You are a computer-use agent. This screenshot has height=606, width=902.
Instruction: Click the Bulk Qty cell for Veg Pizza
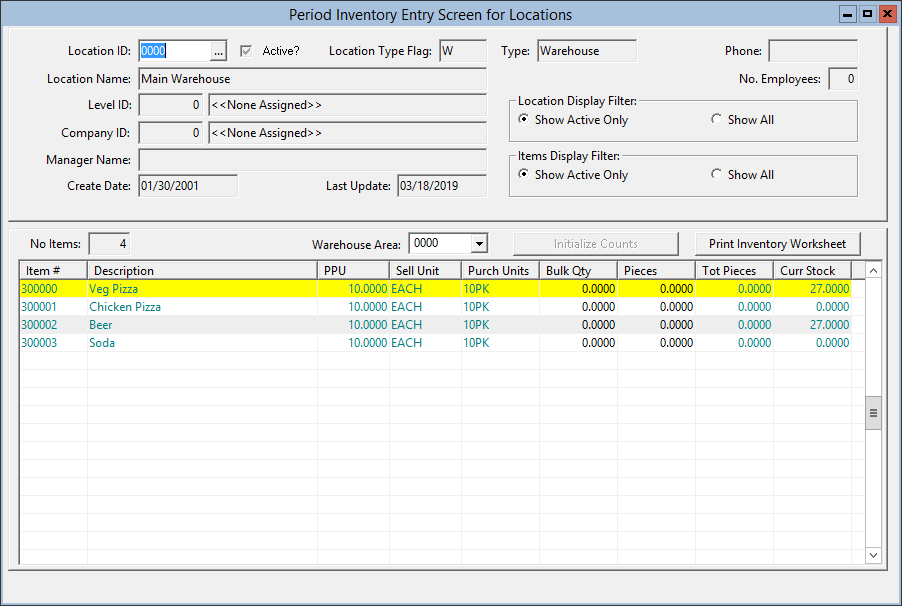pyautogui.click(x=578, y=289)
